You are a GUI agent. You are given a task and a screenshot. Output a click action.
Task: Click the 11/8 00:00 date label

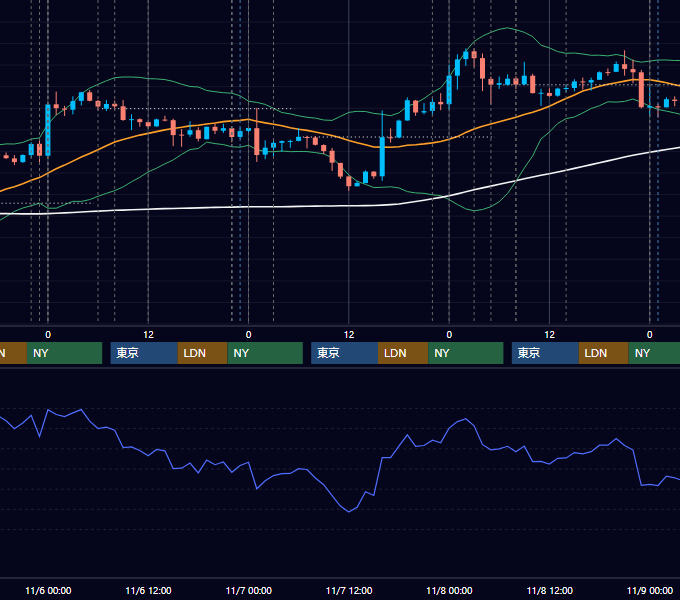pos(449,590)
